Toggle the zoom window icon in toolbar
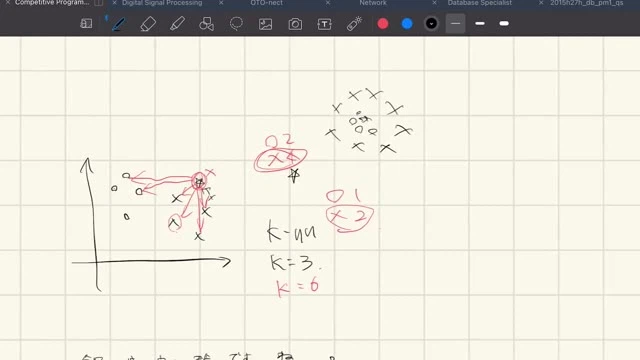 click(86, 24)
